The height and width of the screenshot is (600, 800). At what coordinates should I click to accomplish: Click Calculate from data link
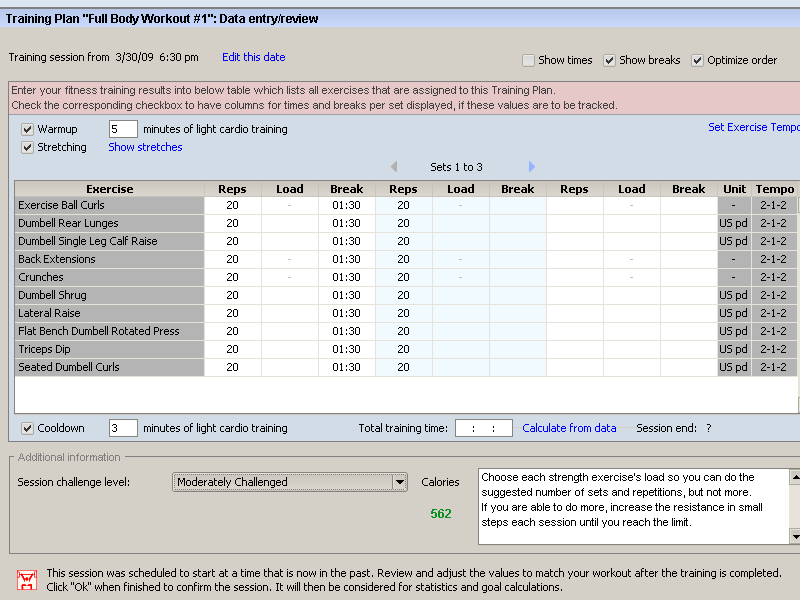coord(569,428)
